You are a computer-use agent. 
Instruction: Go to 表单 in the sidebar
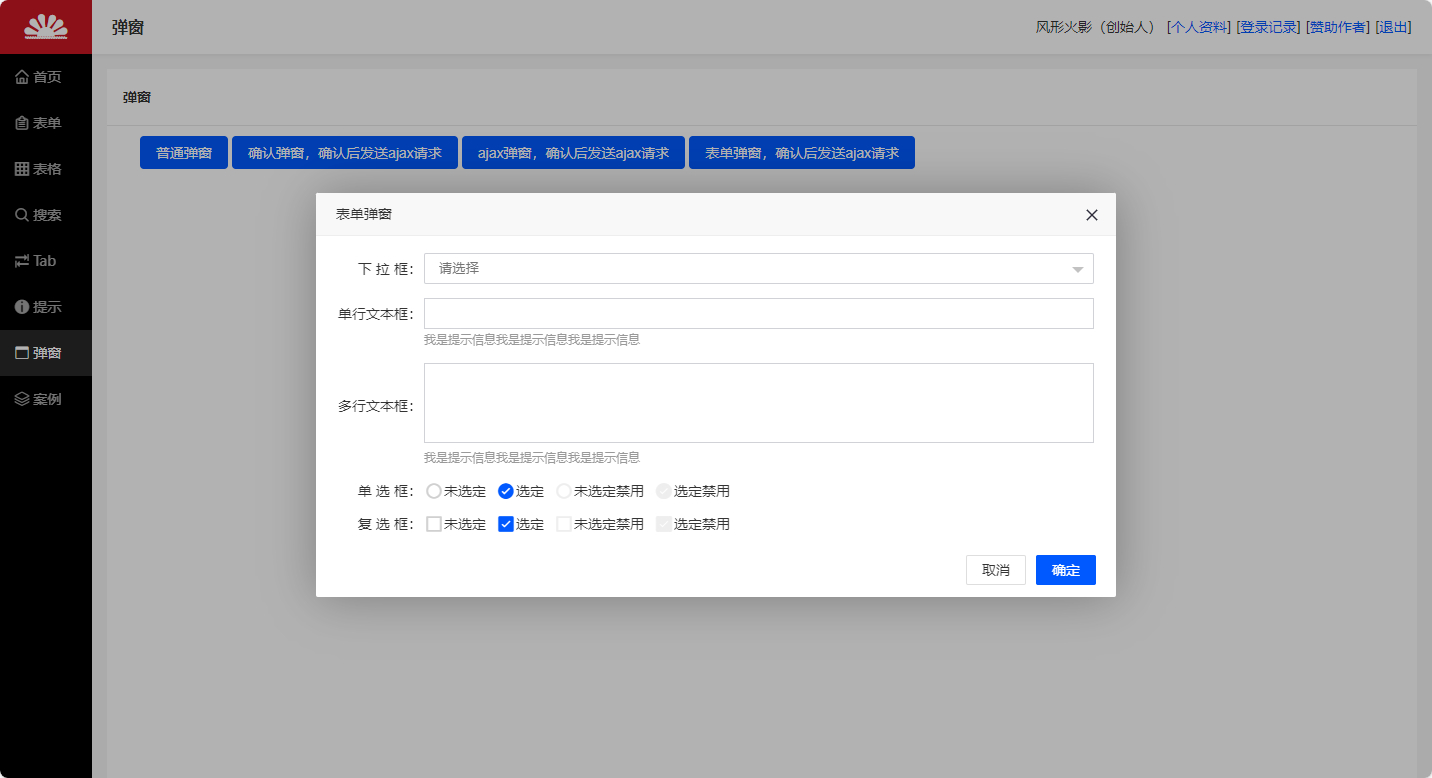(x=46, y=123)
